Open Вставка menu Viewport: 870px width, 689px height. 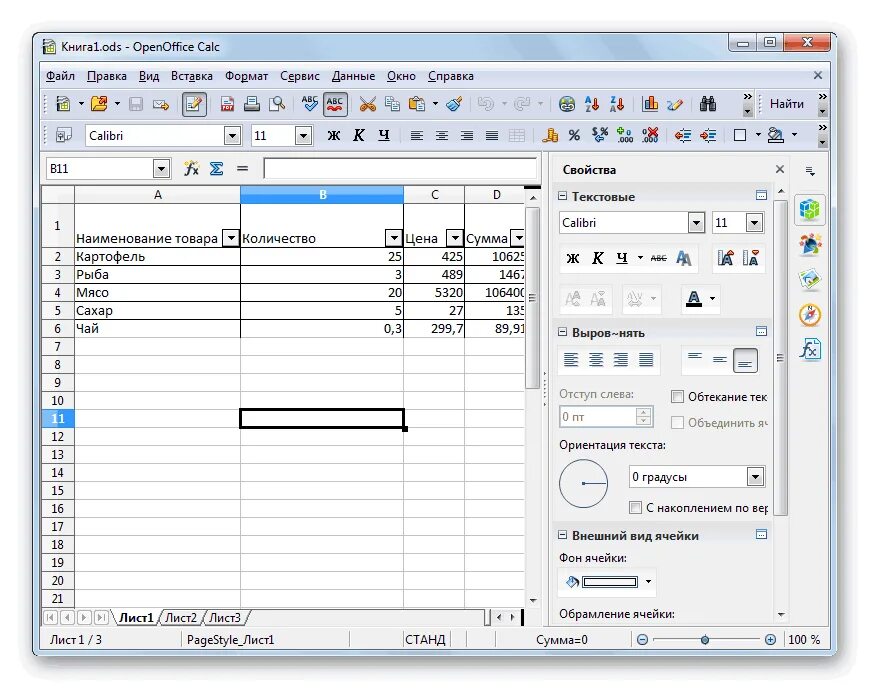[x=191, y=76]
